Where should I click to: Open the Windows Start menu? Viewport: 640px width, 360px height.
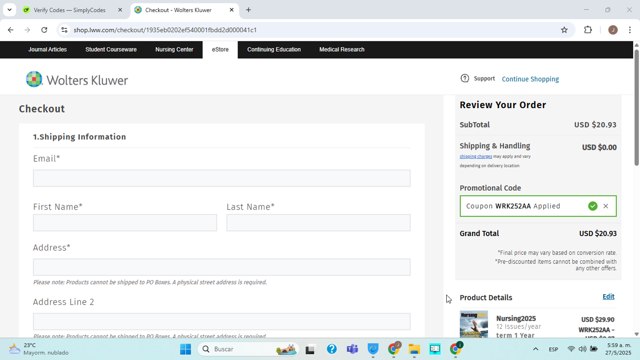185,349
